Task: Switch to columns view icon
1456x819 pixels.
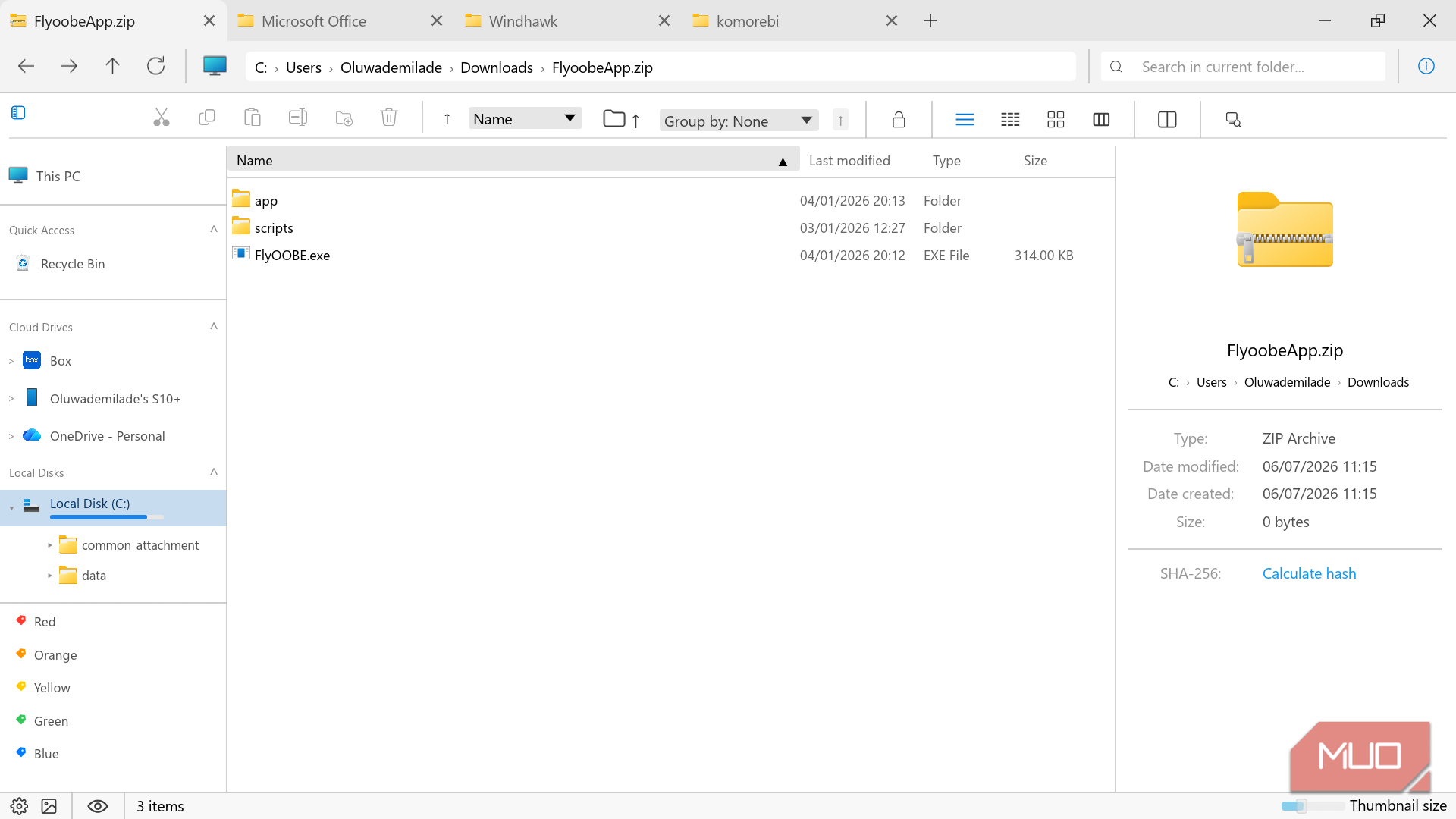Action: 1101,119
